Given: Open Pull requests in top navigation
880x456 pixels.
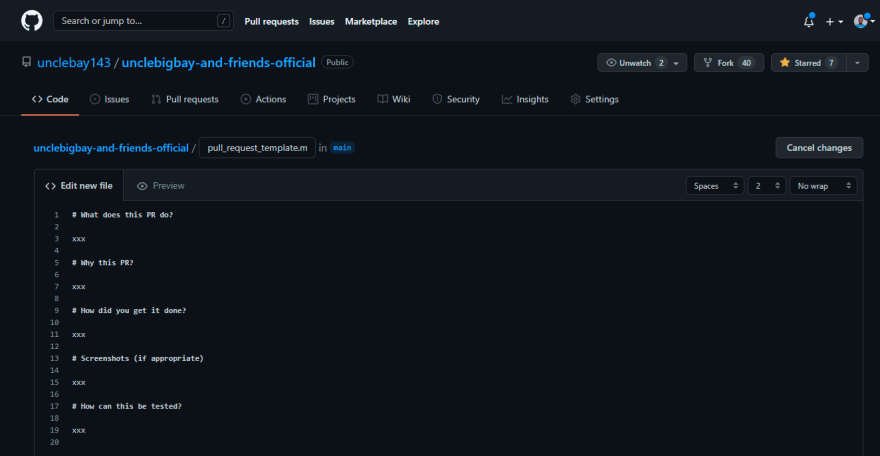Looking at the screenshot, I should [271, 21].
